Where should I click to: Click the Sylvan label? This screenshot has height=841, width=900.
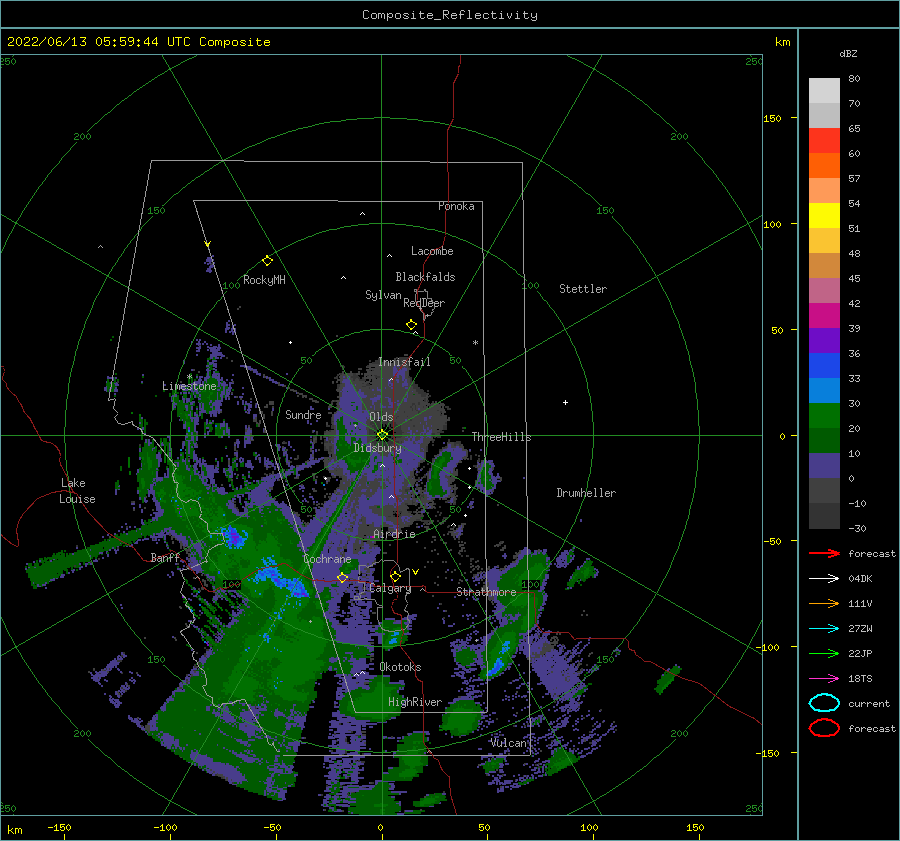pyautogui.click(x=383, y=294)
